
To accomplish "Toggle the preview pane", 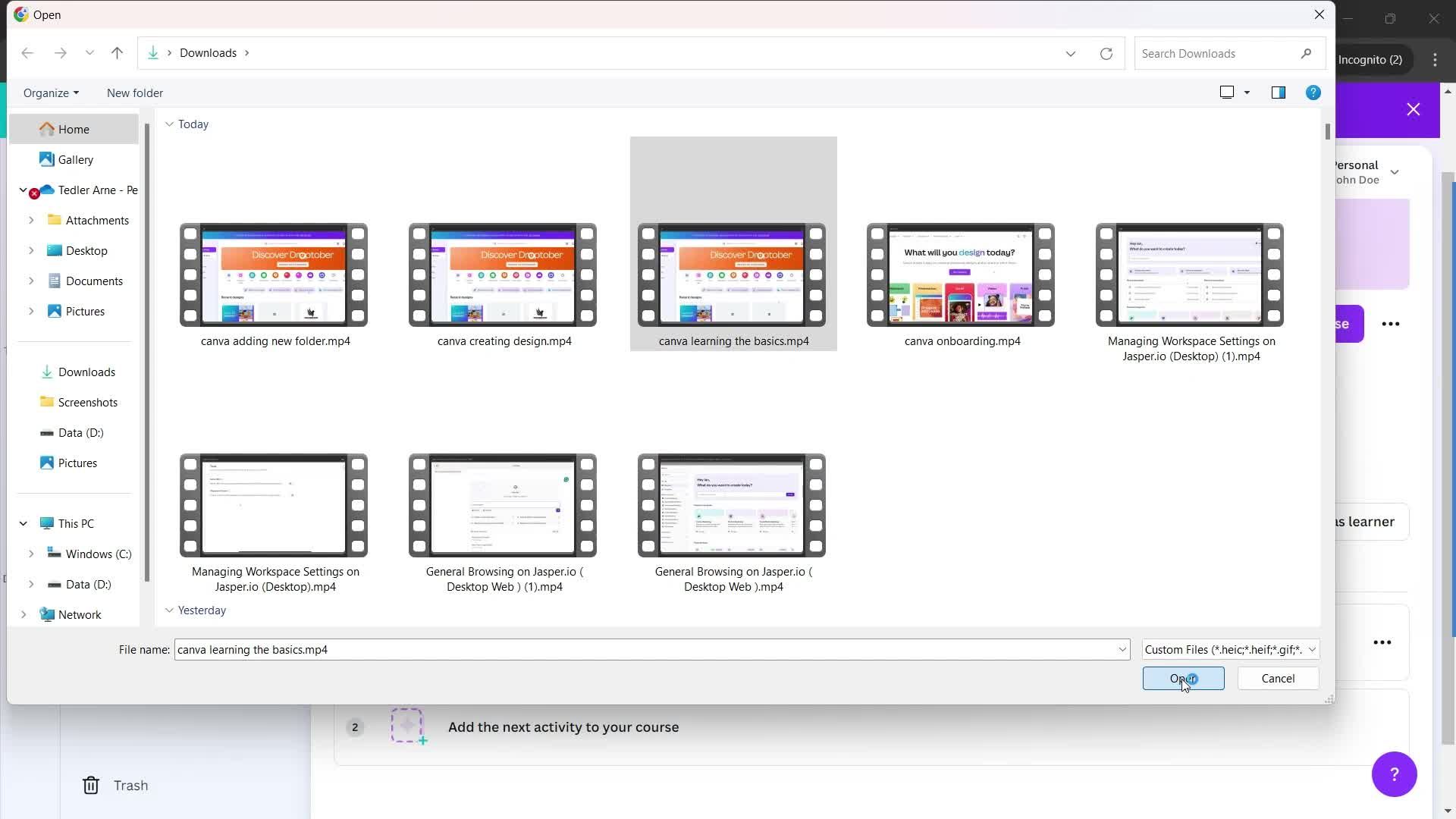I will click(1279, 93).
